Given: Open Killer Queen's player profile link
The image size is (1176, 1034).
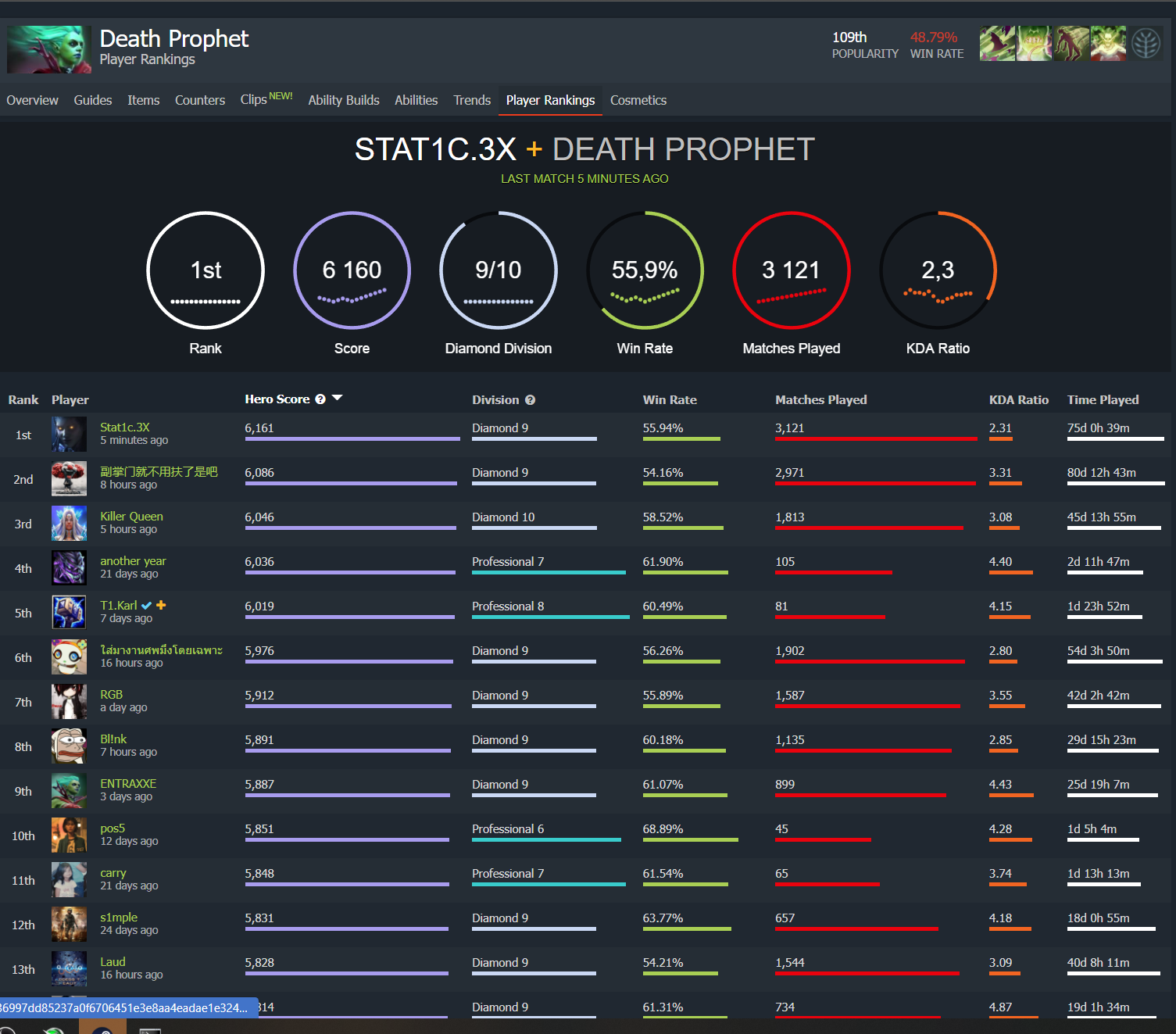Looking at the screenshot, I should coord(131,517).
